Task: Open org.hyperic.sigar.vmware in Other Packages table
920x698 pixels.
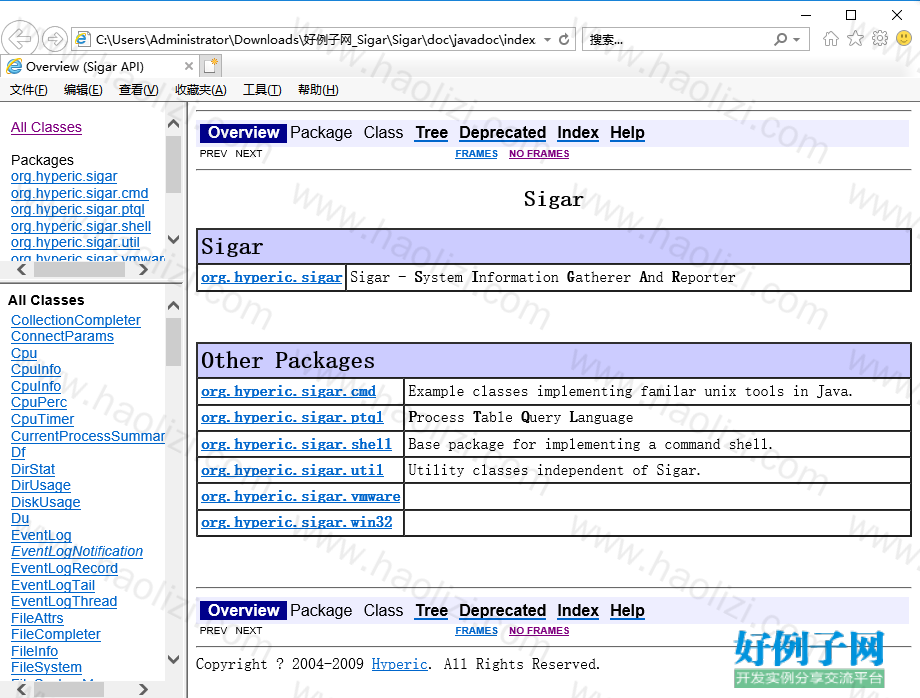Action: coord(301,496)
